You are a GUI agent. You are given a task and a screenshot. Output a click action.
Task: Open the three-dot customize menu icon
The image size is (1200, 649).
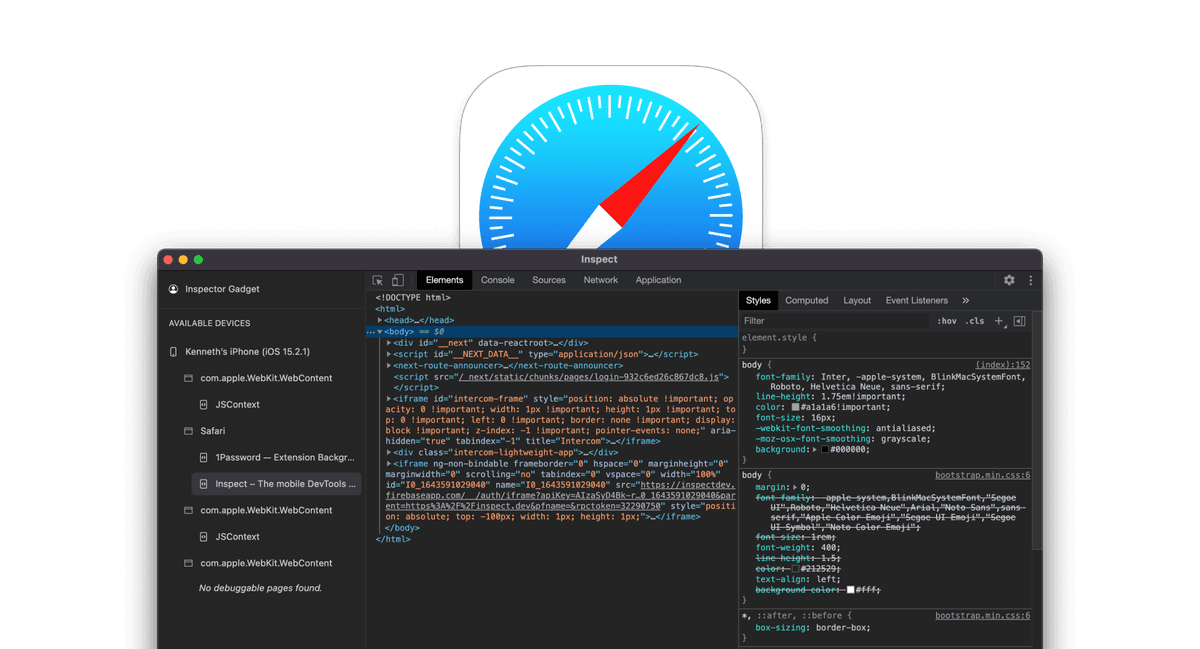(x=1031, y=280)
